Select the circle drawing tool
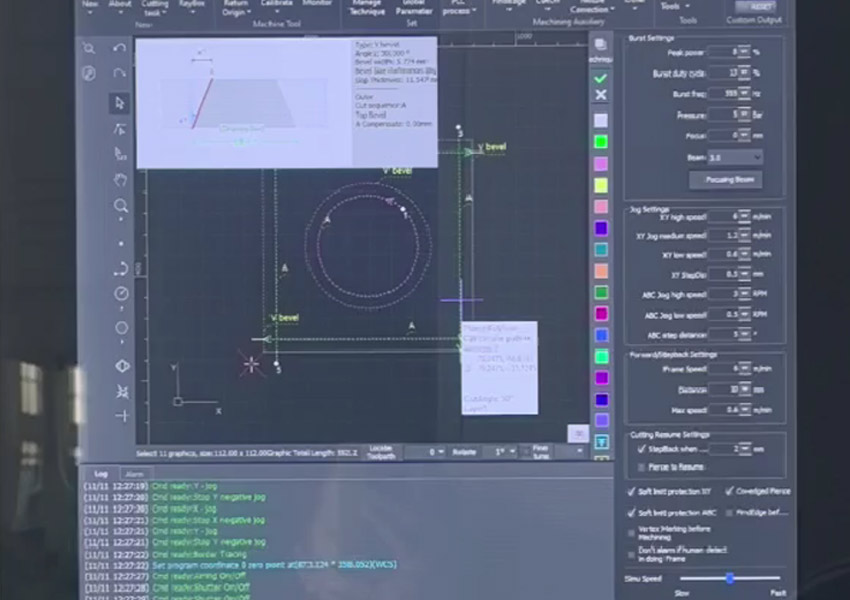 [121, 328]
